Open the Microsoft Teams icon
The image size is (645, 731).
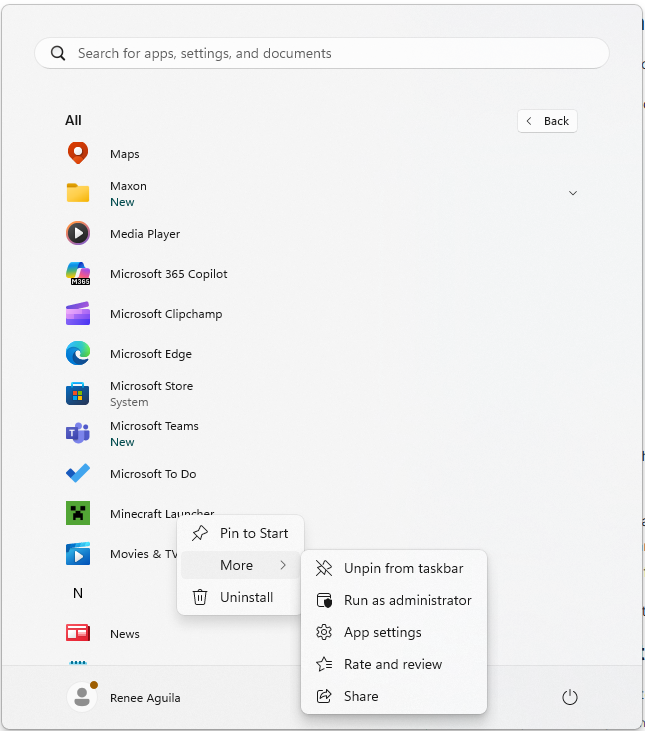(78, 433)
